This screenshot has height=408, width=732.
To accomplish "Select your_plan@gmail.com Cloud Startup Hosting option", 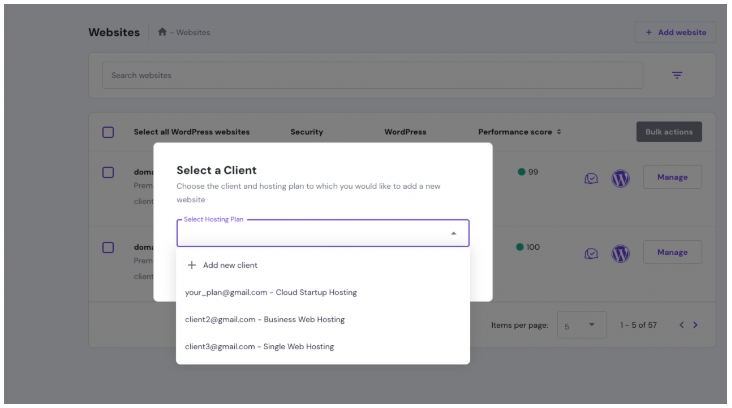I will [271, 292].
